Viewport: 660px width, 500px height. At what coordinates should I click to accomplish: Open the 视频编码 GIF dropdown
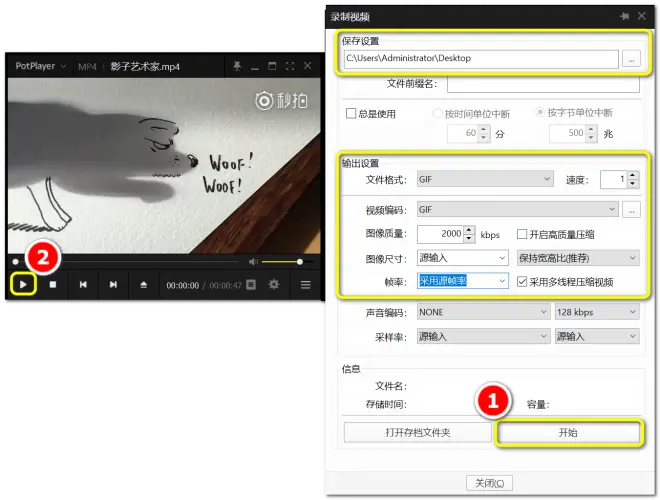[517, 210]
